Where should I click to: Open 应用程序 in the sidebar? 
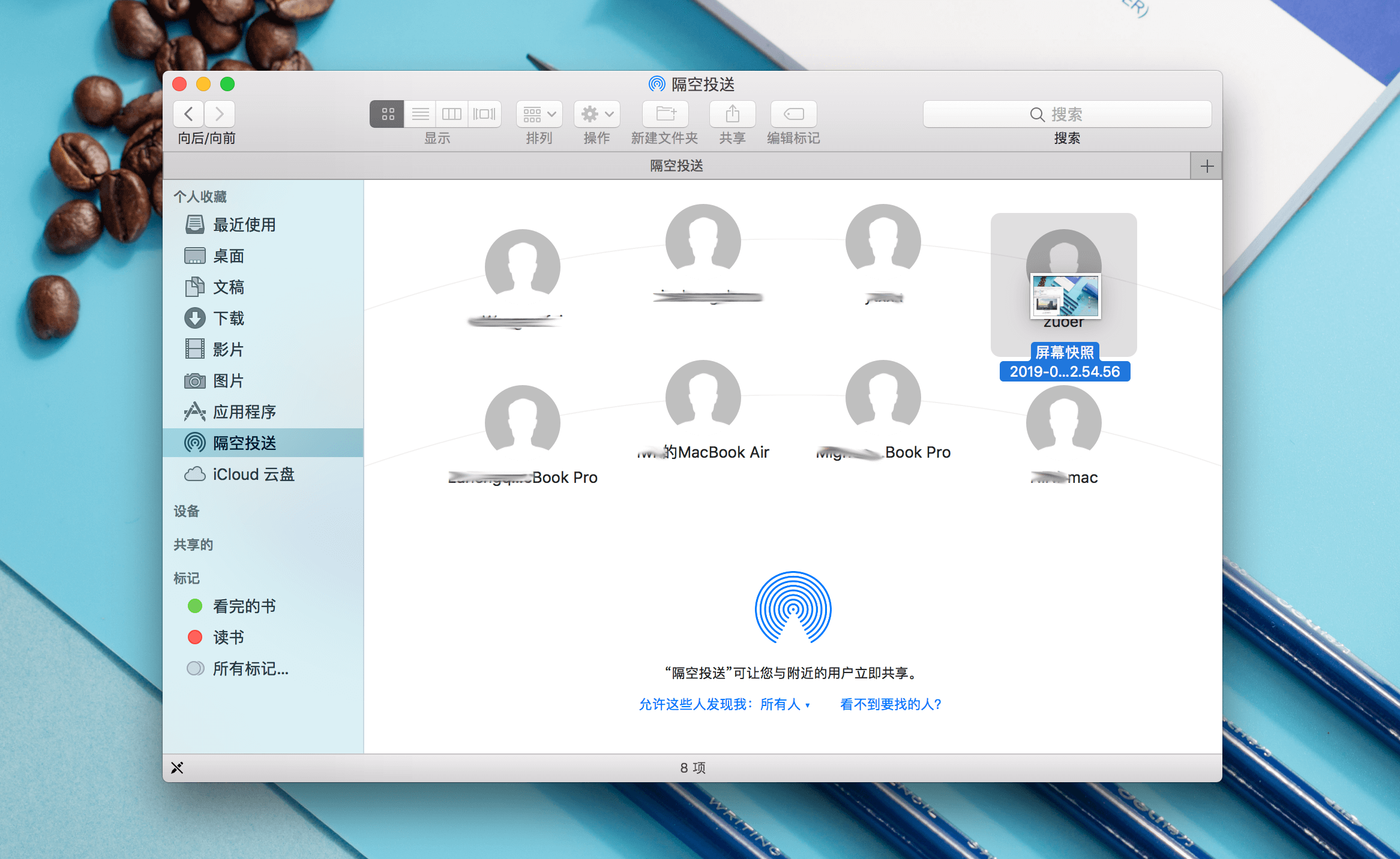click(263, 412)
